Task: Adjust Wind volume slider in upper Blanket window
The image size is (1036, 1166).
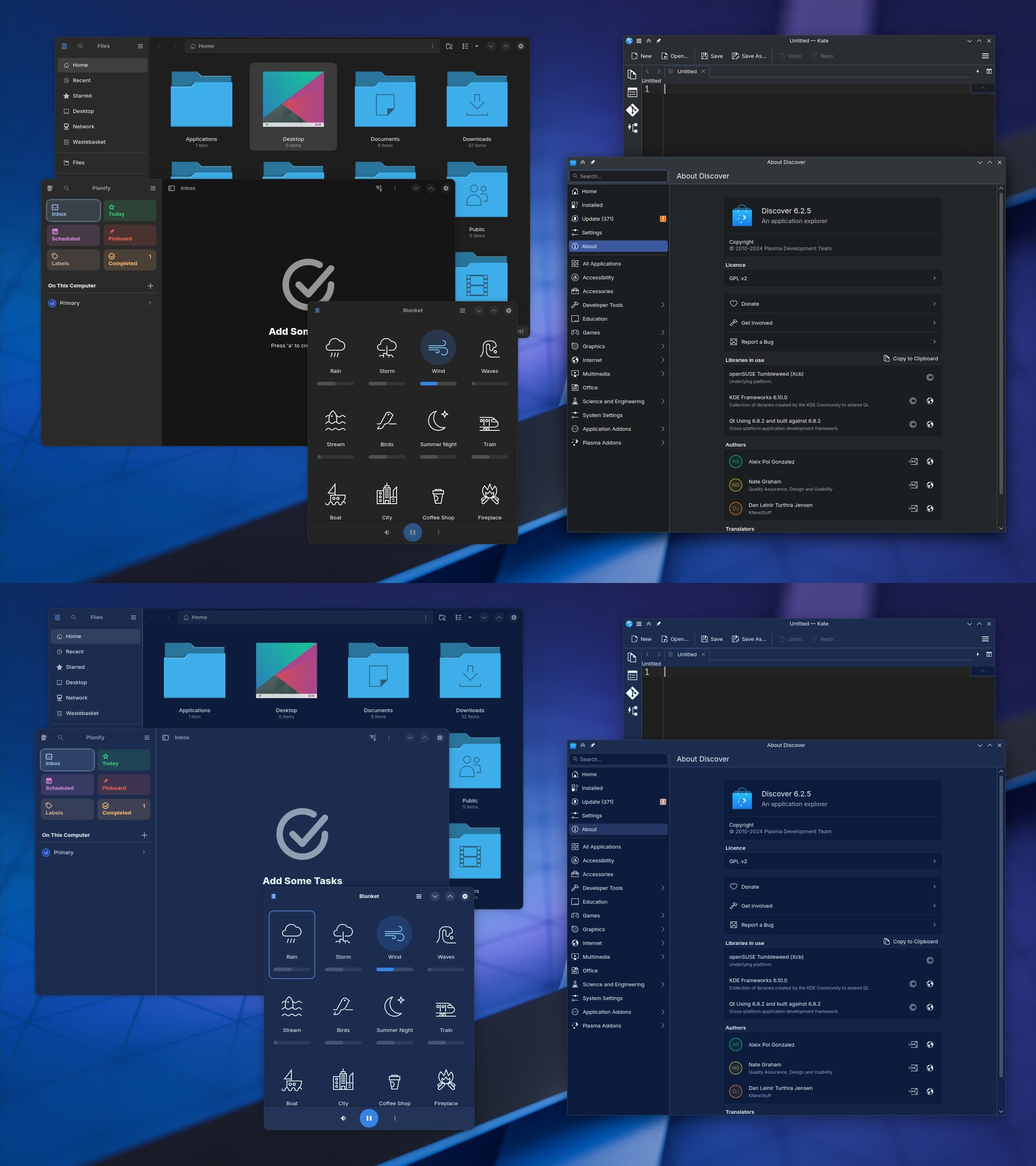Action: [x=438, y=384]
